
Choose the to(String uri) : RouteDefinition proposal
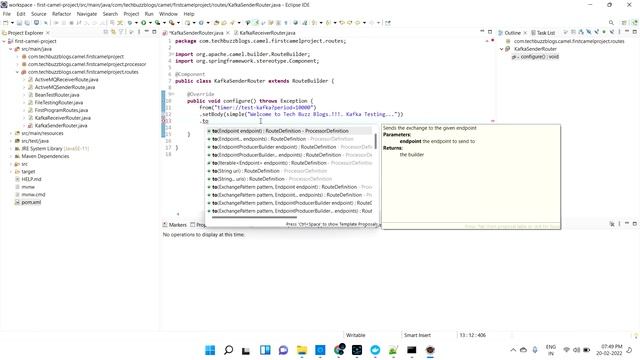click(x=289, y=171)
